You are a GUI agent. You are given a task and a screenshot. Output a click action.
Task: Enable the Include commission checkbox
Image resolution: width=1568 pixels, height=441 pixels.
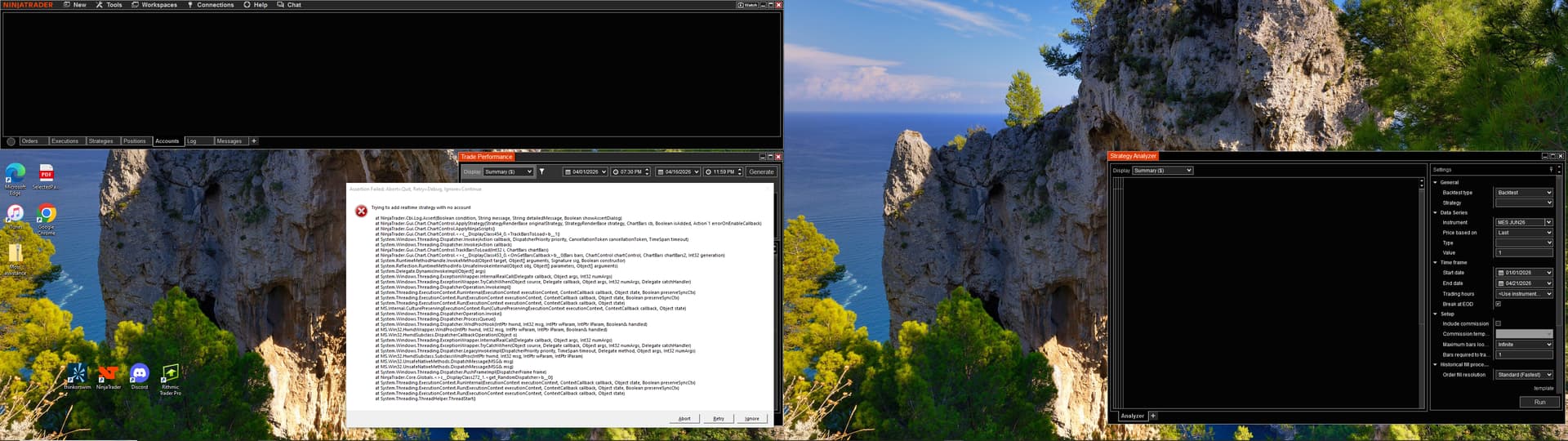(1498, 323)
